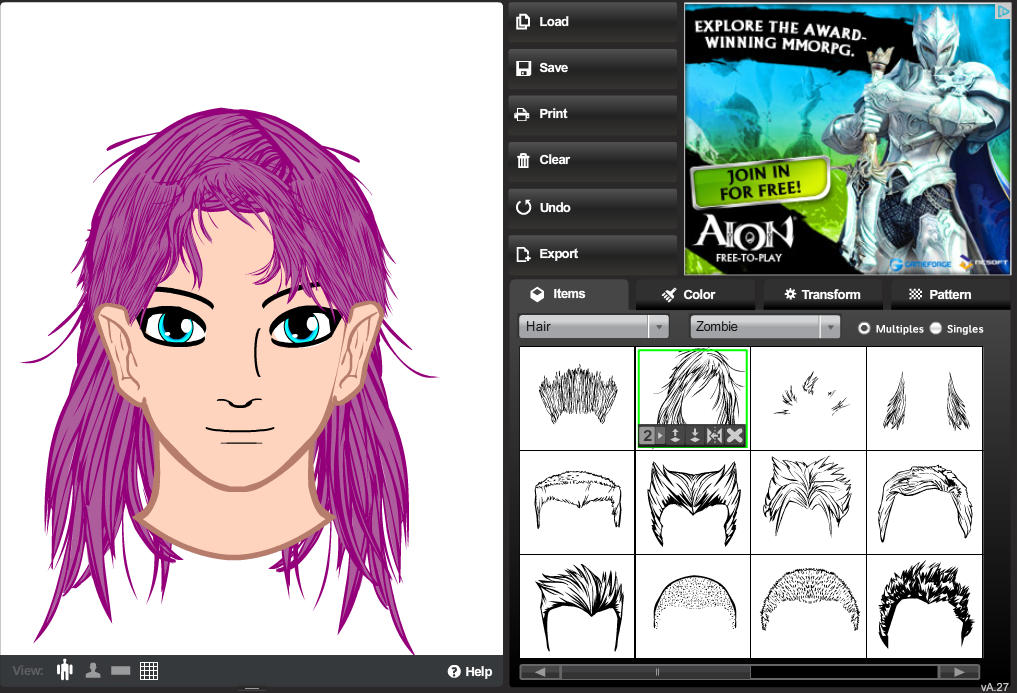The height and width of the screenshot is (693, 1019).
Task: Select the Singles radio option
Action: [936, 328]
